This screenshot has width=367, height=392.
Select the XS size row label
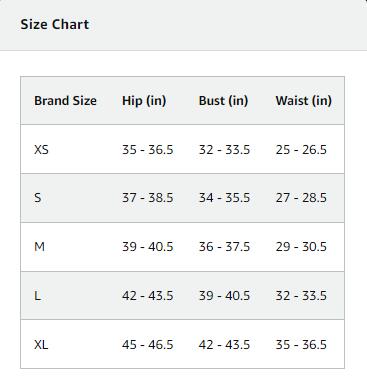pos(41,150)
